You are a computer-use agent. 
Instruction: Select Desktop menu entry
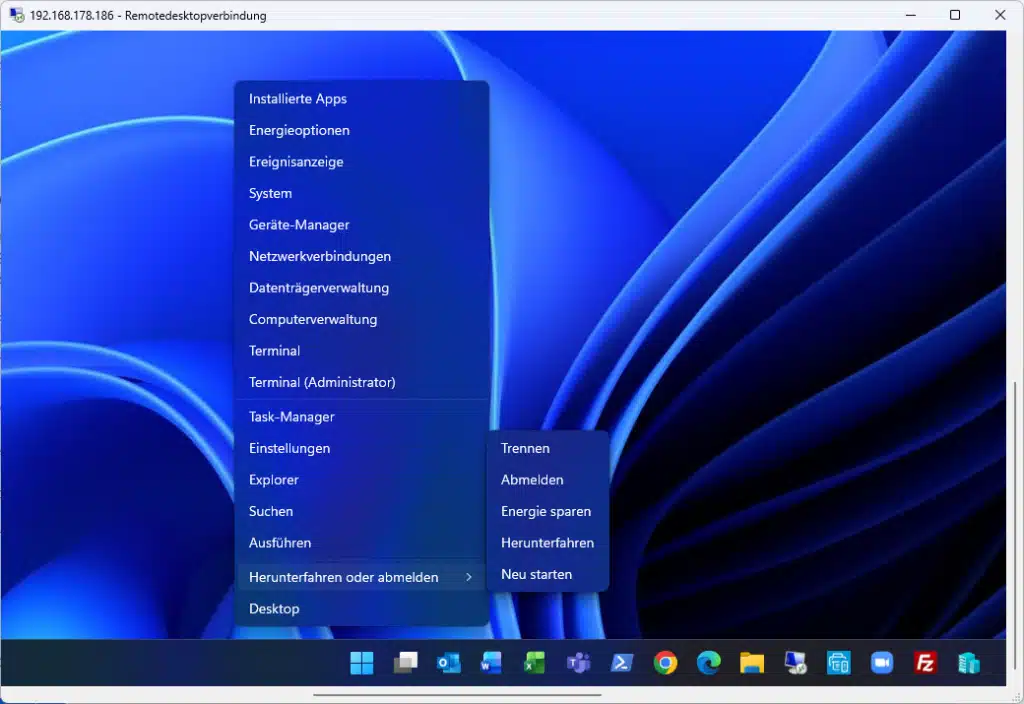point(361,609)
